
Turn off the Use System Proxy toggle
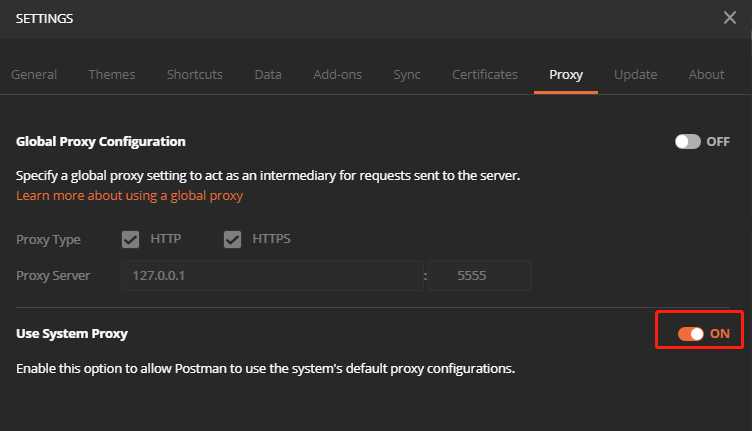click(x=691, y=333)
